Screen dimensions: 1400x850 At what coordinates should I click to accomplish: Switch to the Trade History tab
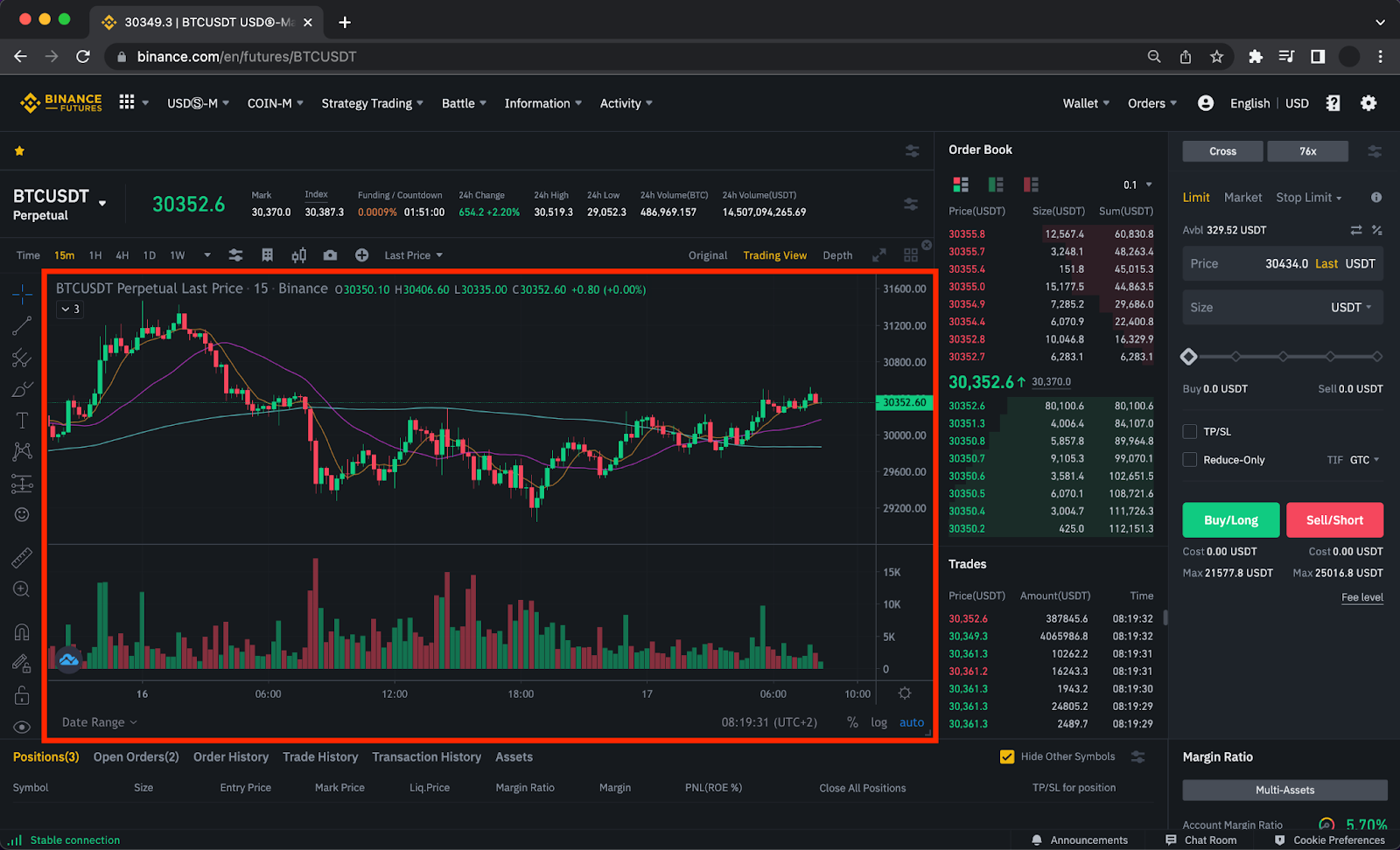(320, 756)
